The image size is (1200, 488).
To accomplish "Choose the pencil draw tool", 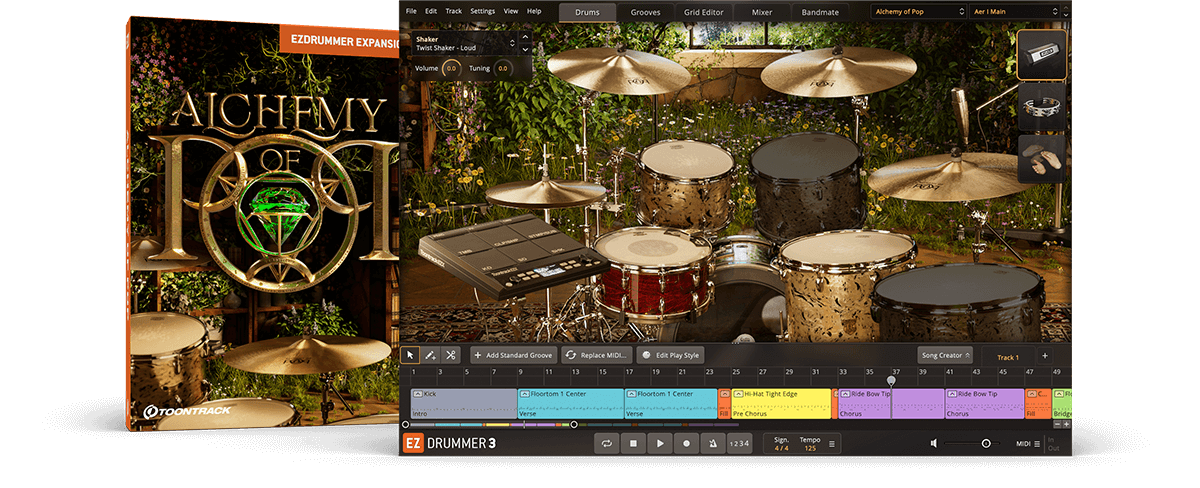I will 430,355.
